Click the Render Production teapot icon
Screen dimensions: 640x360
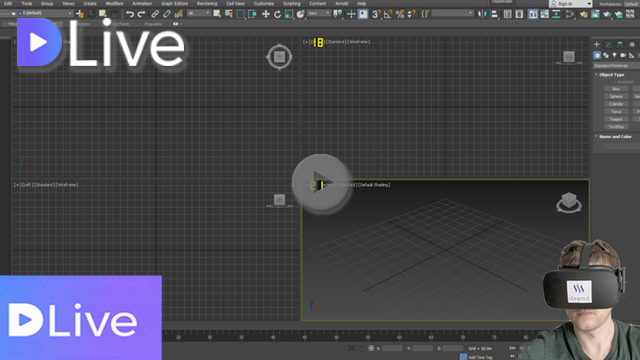pos(607,14)
